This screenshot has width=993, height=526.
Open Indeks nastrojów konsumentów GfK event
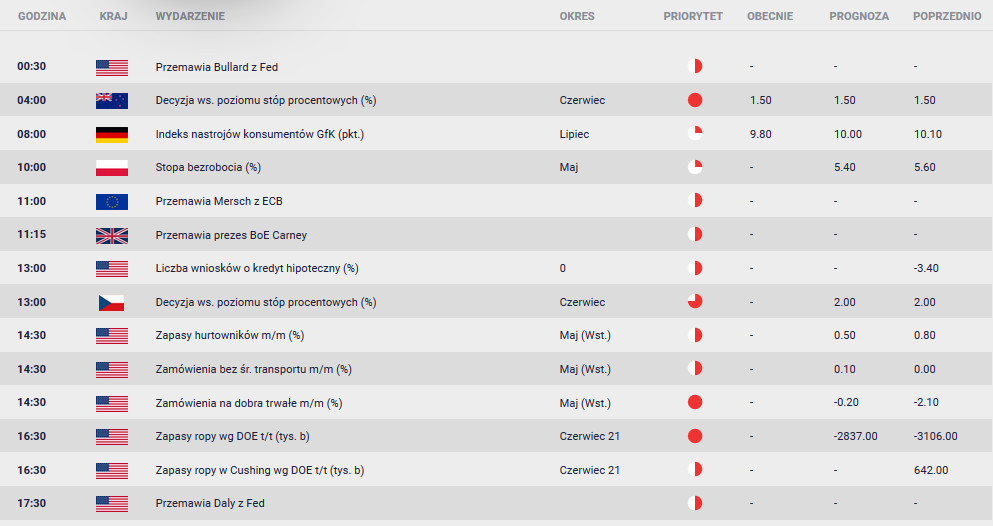(260, 134)
